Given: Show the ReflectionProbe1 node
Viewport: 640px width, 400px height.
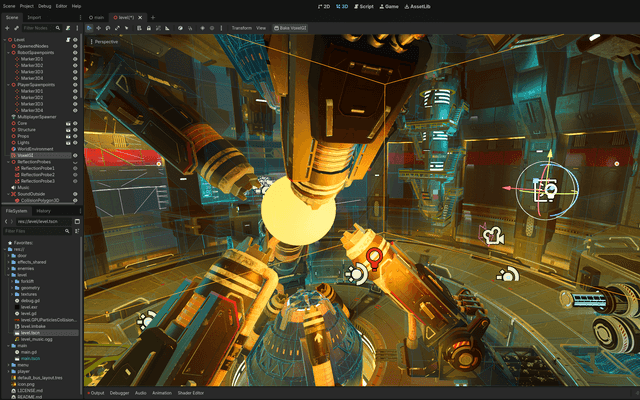Looking at the screenshot, I should pyautogui.click(x=75, y=168).
